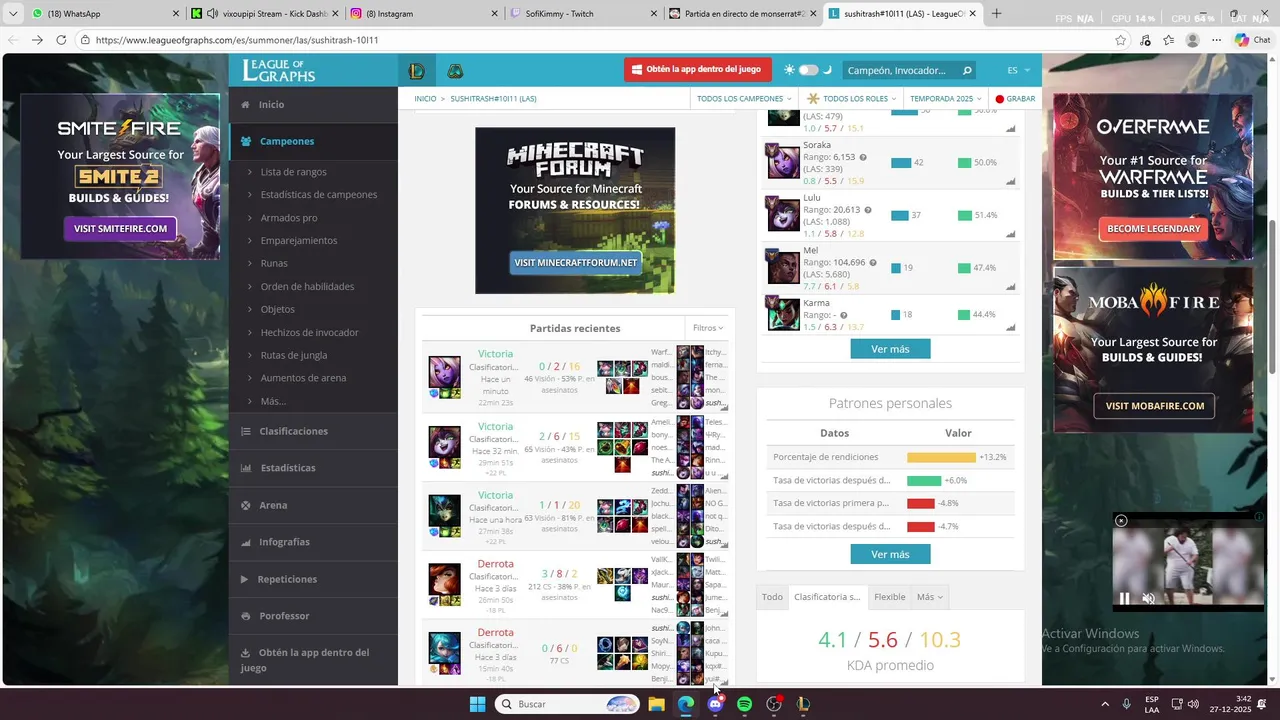Image resolution: width=1280 pixels, height=720 pixels.
Task: Open the Temporada 2025 dropdown
Action: [945, 99]
